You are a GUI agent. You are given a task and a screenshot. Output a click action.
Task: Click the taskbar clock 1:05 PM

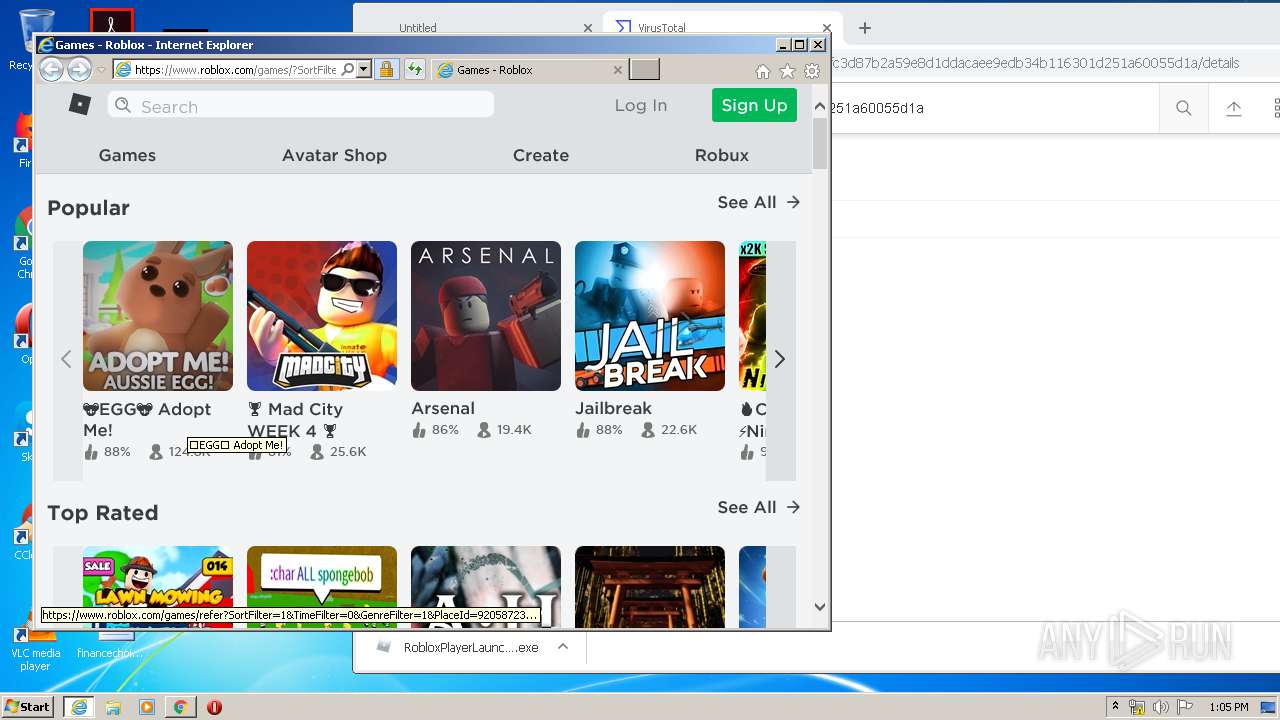point(1229,707)
